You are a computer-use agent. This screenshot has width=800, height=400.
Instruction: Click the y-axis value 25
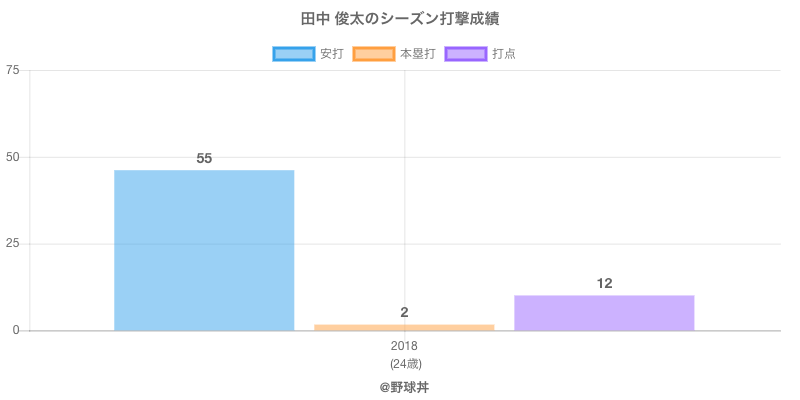click(12, 244)
